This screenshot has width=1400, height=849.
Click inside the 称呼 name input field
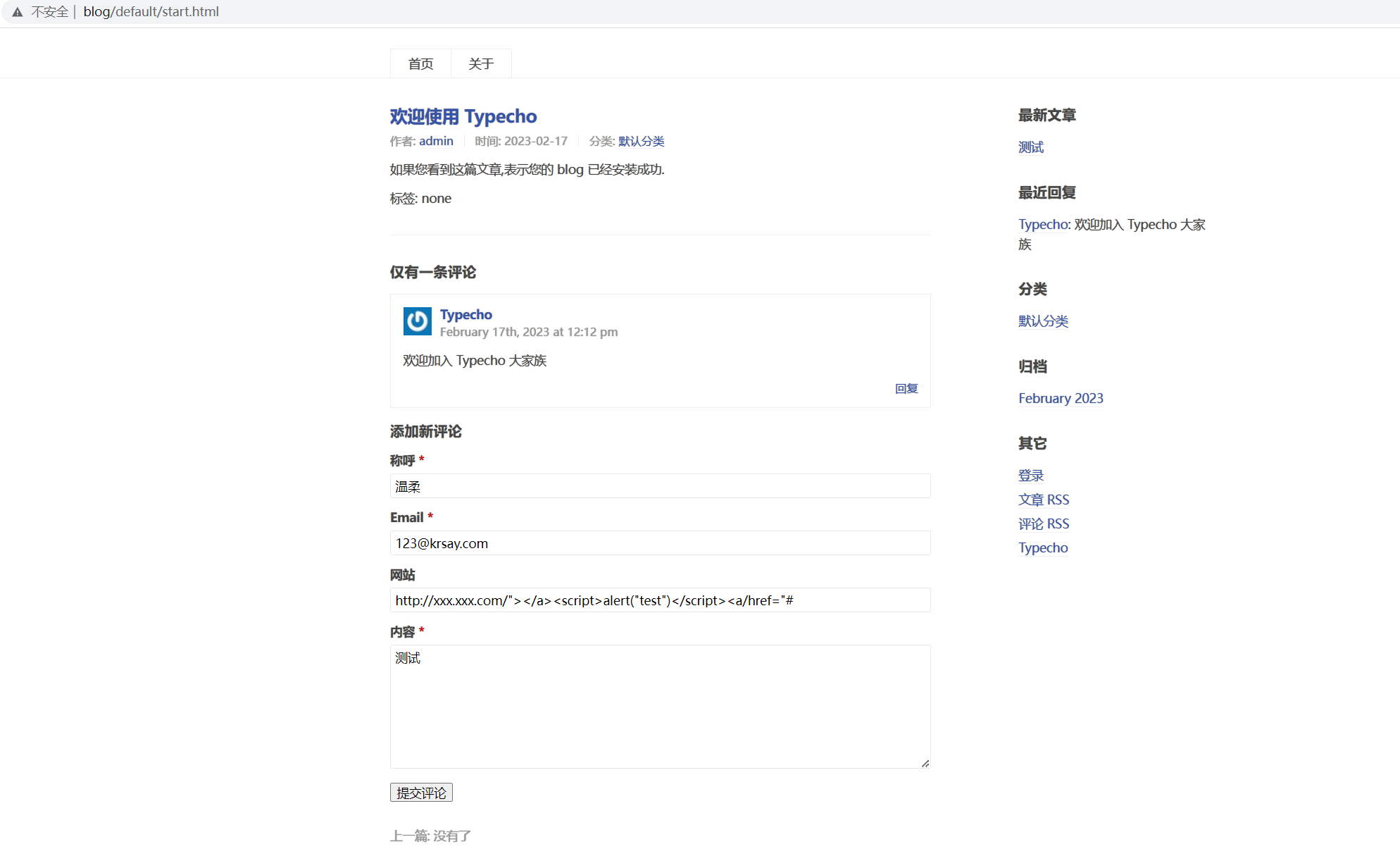pyautogui.click(x=659, y=486)
